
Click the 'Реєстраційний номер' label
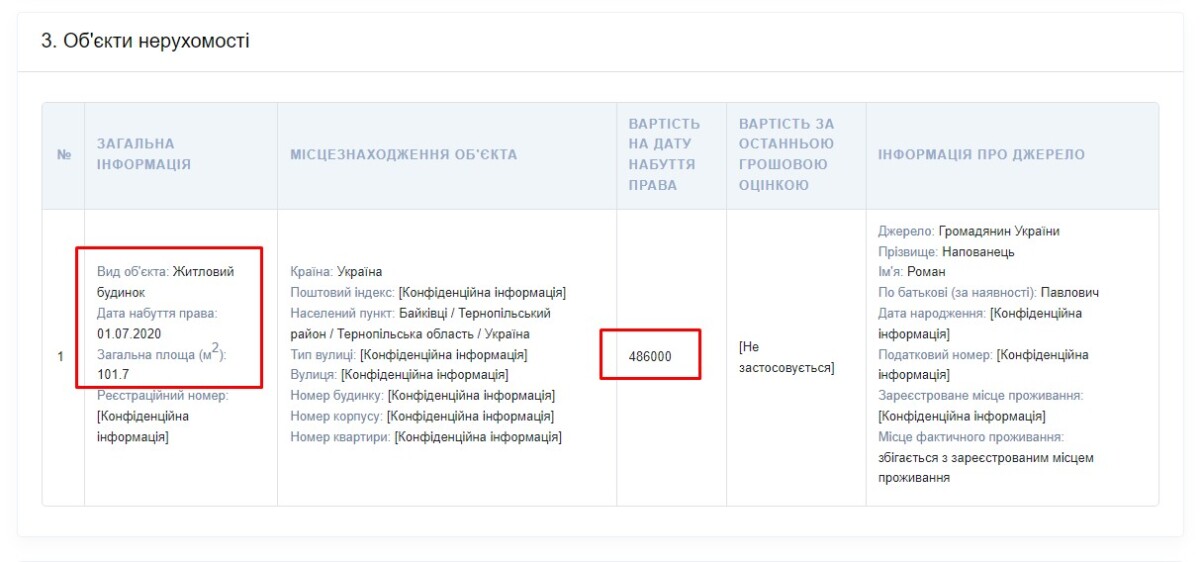(163, 396)
